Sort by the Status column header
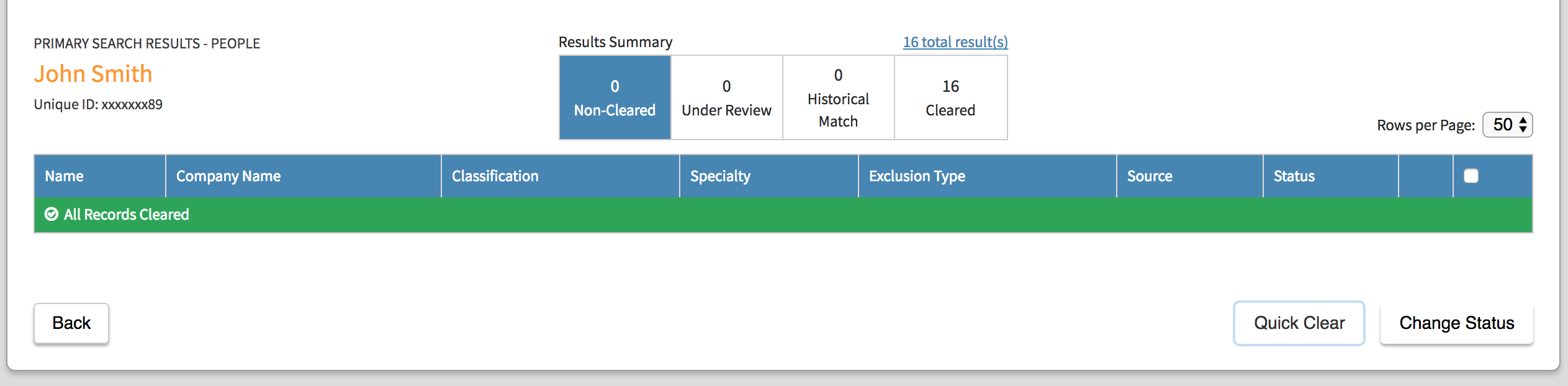The image size is (1568, 386). (1294, 176)
